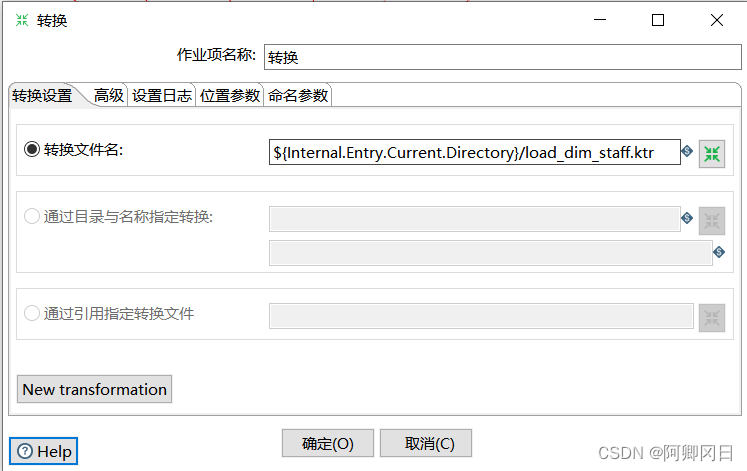Select 通过引用指定转换文件 radio option
Viewport: 747px width, 471px height.
pos(32,313)
